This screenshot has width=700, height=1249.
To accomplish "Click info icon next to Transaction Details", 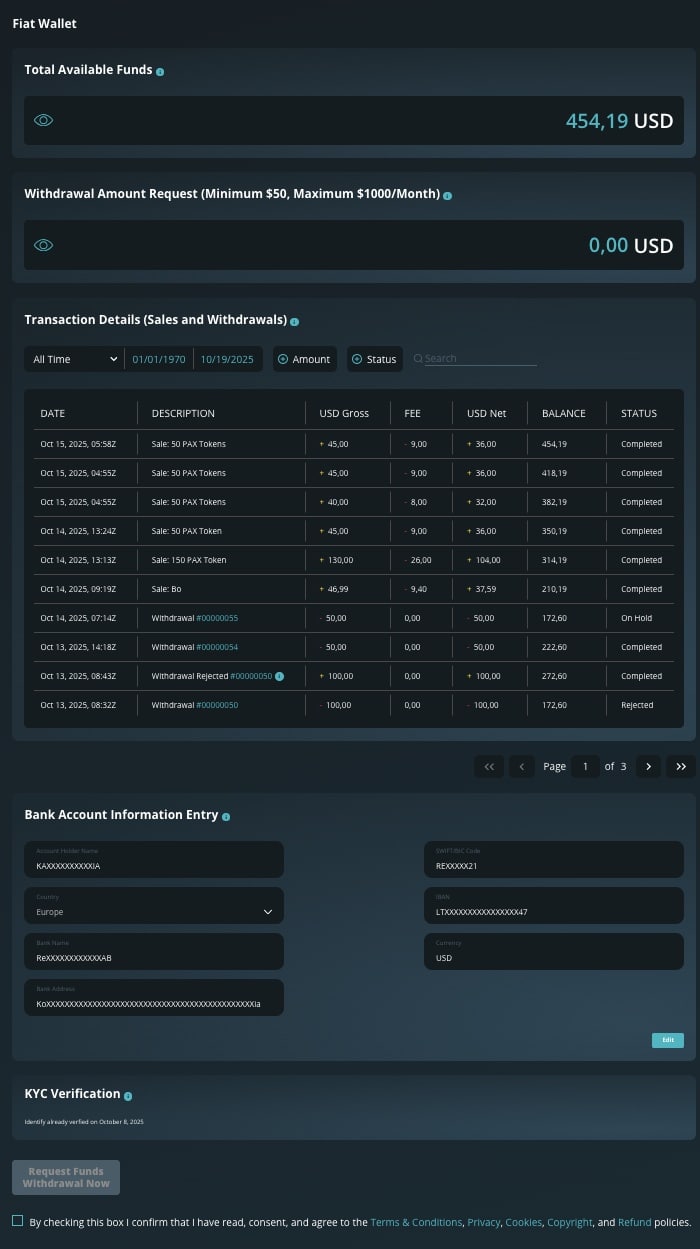I will (294, 322).
